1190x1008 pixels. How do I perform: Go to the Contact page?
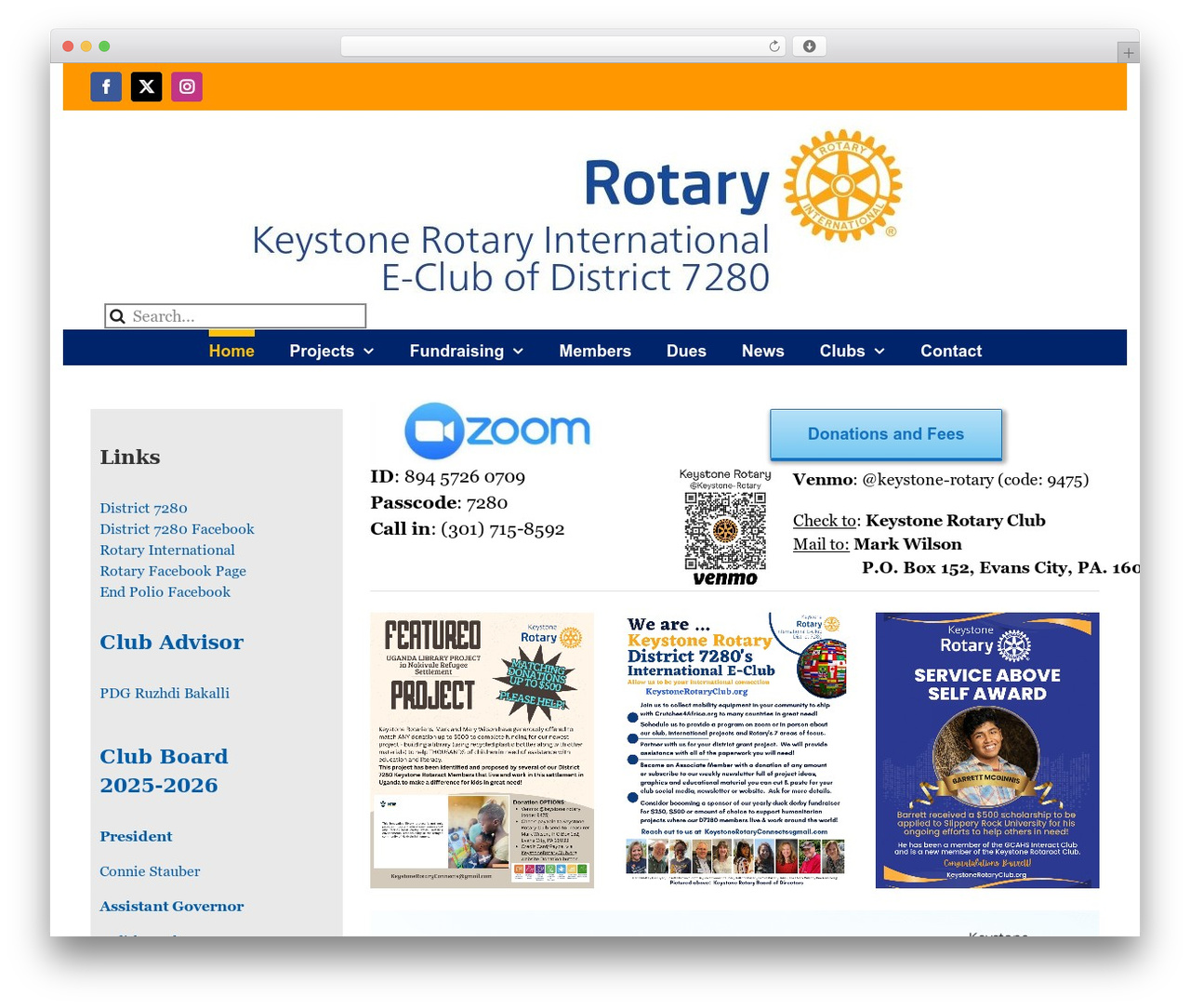(951, 351)
